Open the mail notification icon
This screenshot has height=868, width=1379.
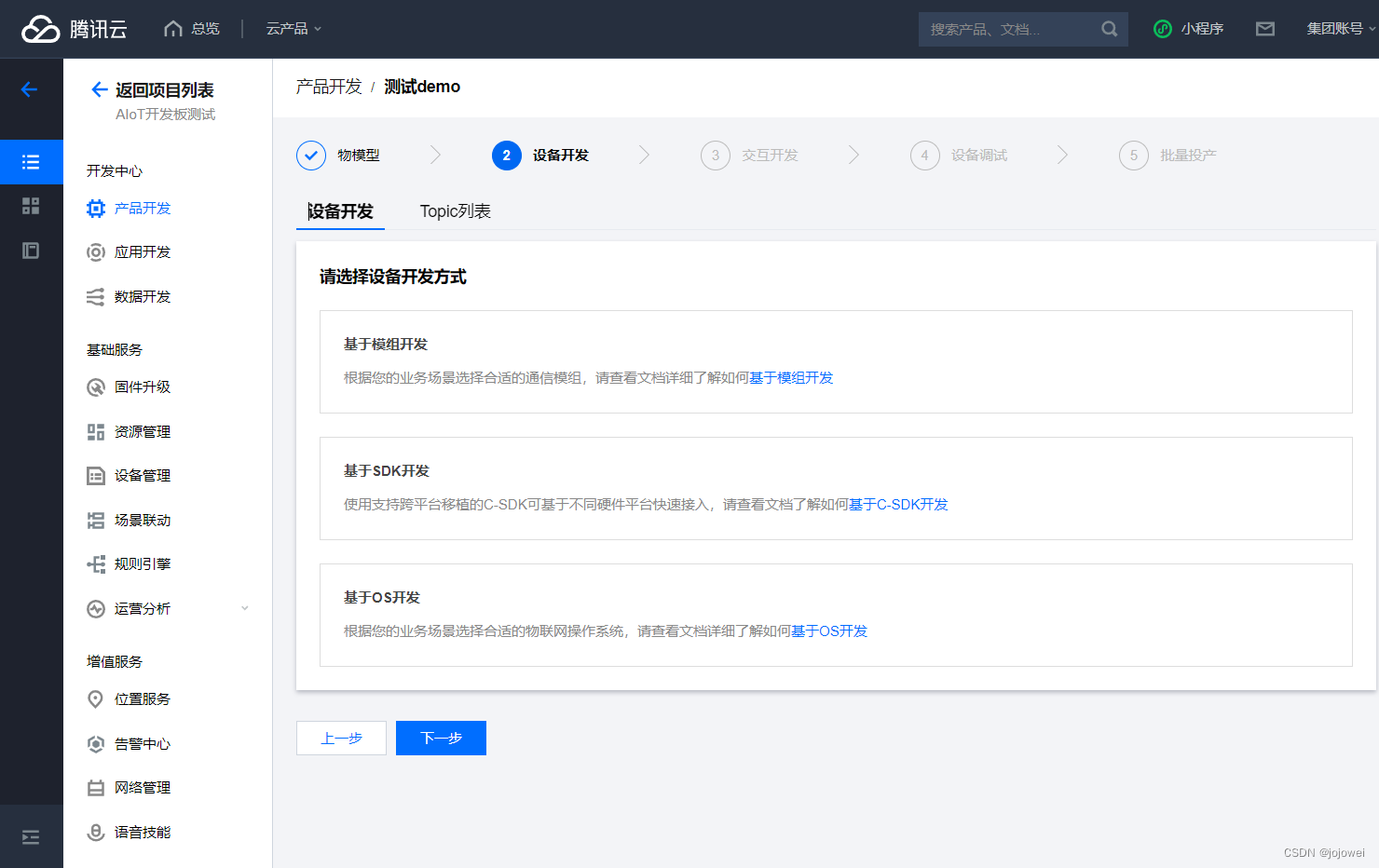[x=1264, y=29]
